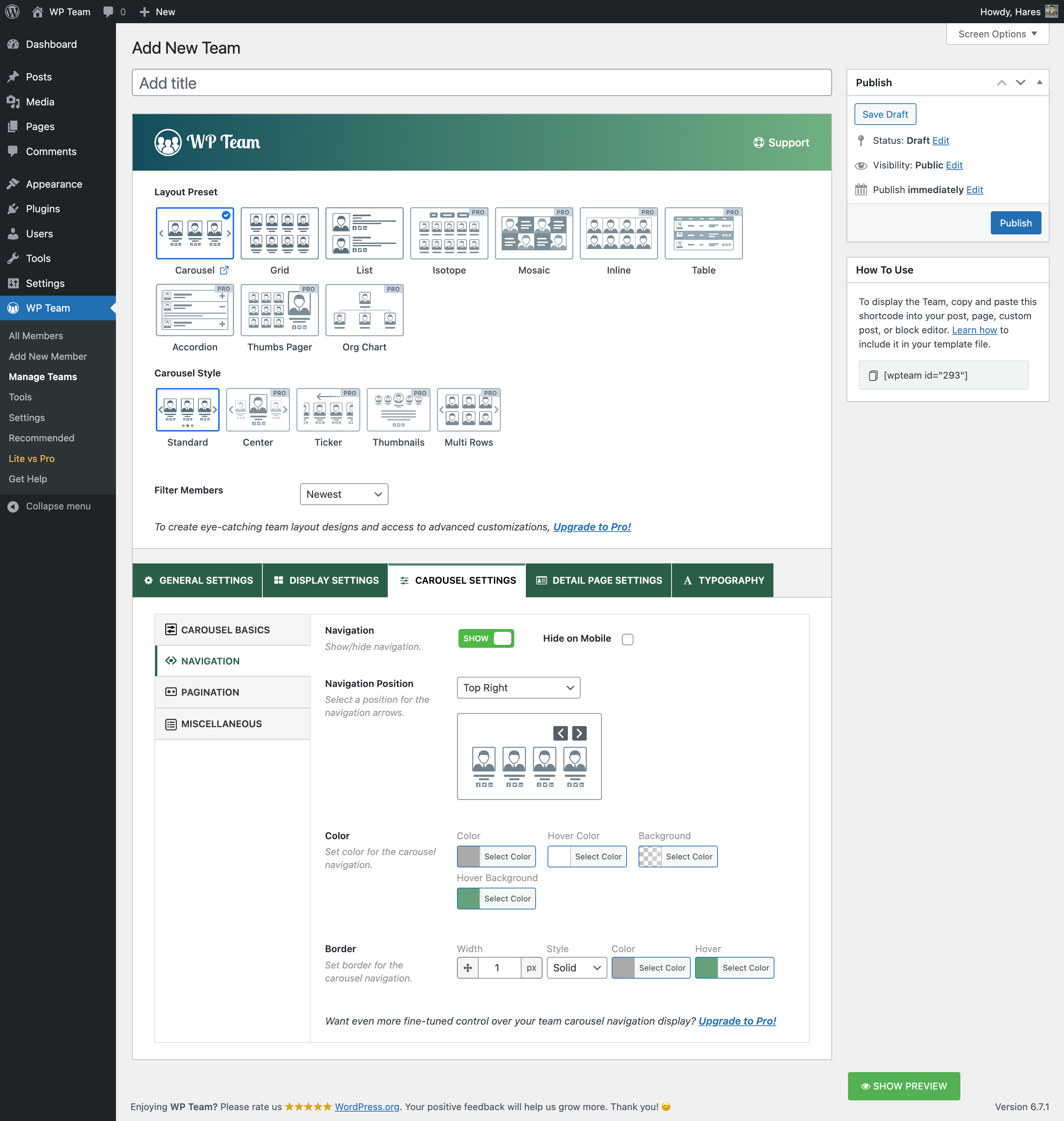Choose the List layout preset icon
1064x1121 pixels.
364,233
